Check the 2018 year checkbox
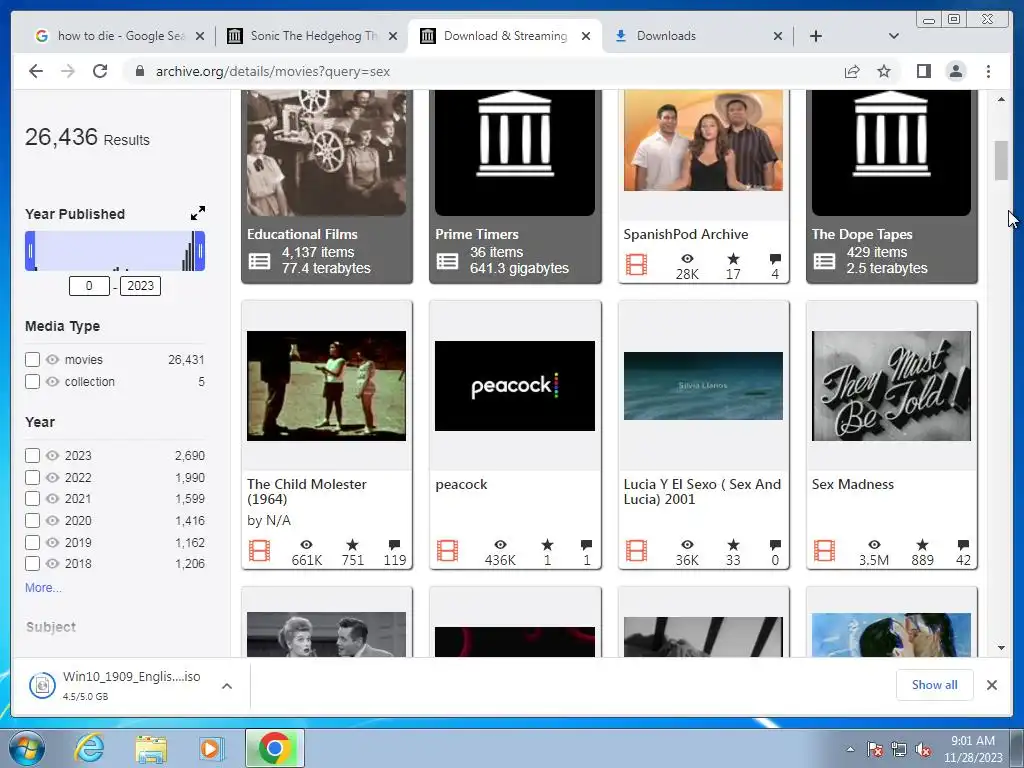The width and height of the screenshot is (1024, 768). [32, 563]
